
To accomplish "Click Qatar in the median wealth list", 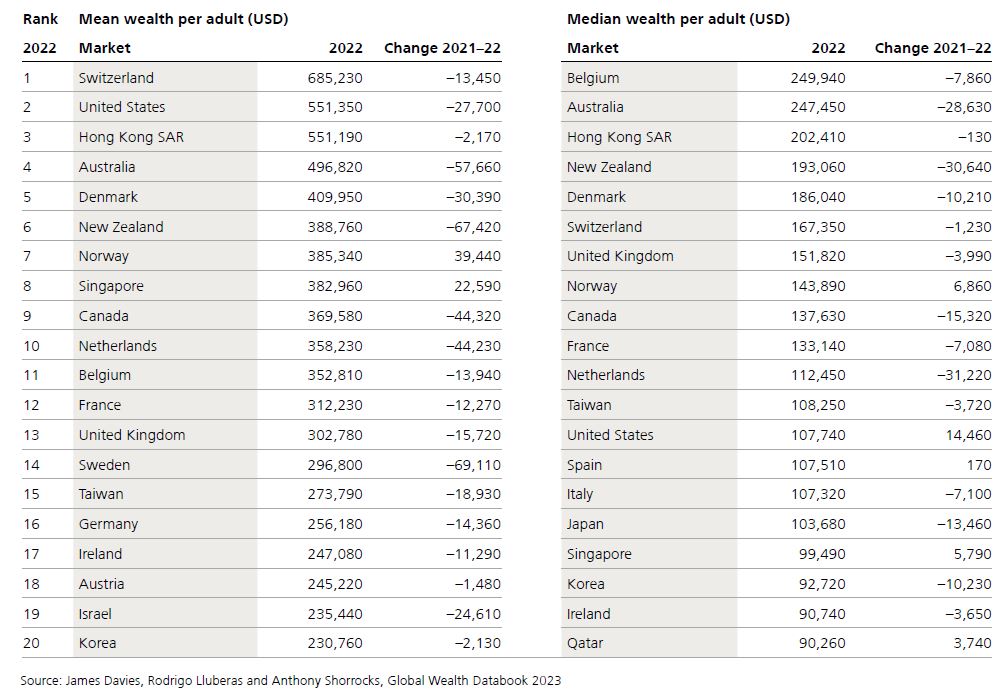I will (585, 643).
